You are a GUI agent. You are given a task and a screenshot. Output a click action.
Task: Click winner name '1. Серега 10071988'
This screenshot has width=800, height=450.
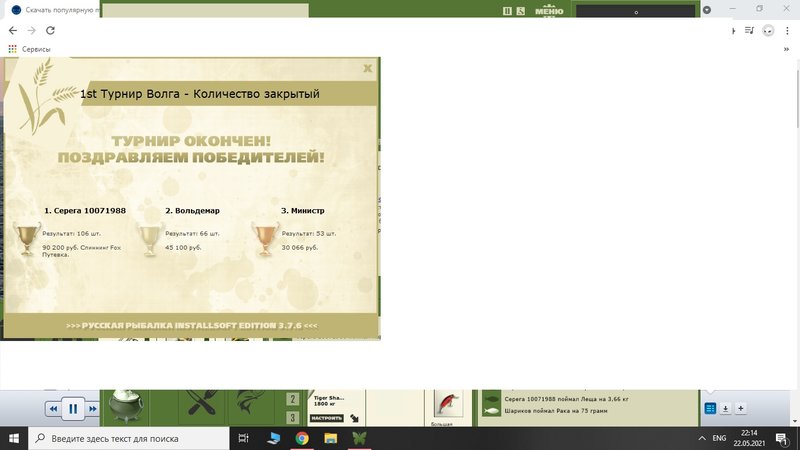(x=85, y=210)
